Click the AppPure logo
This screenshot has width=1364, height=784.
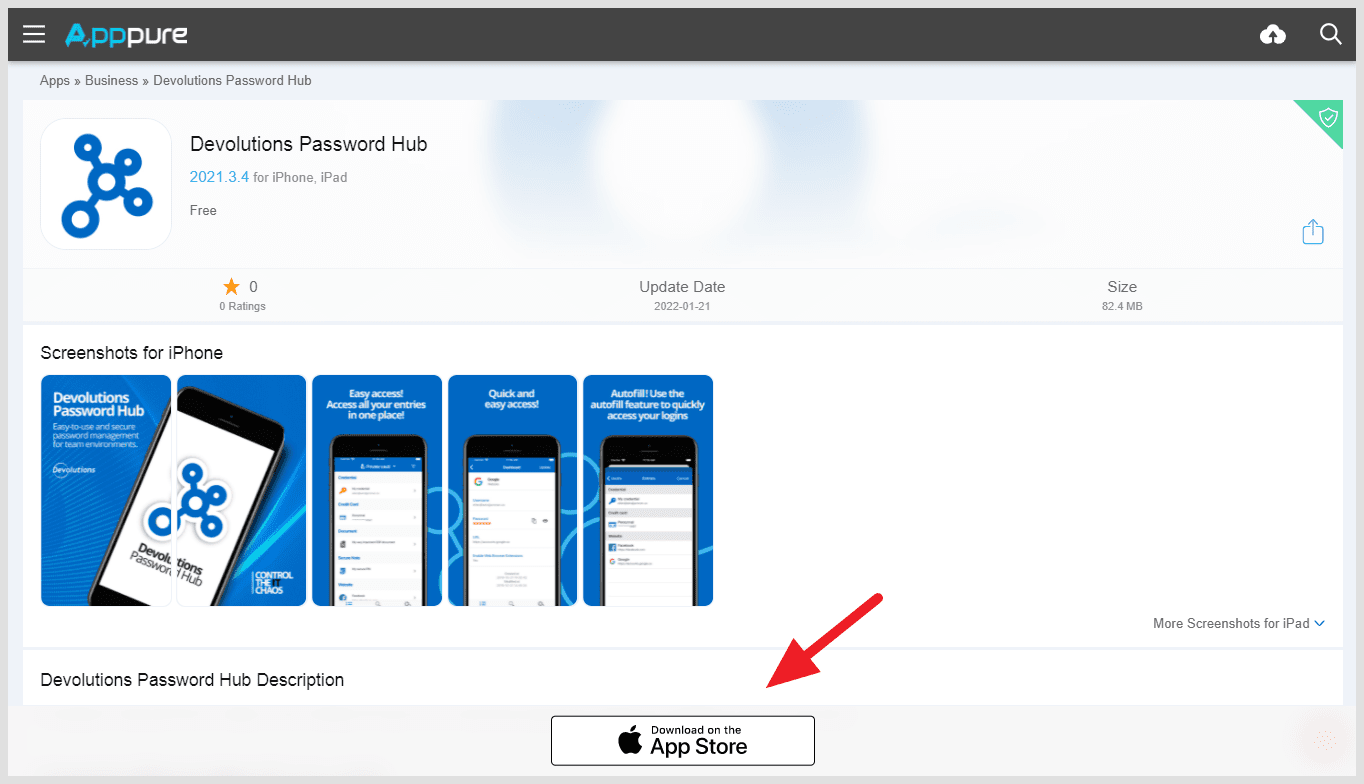coord(127,35)
